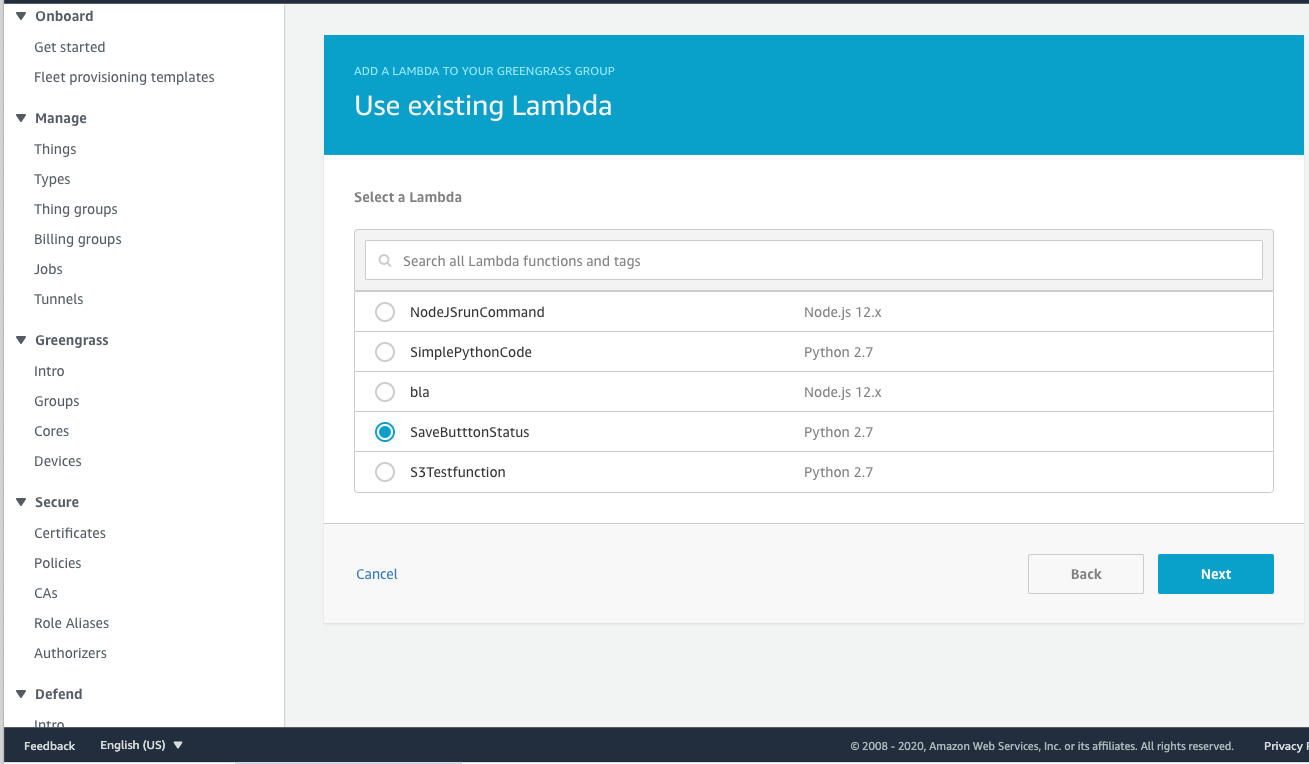Open the Thing groups page
Image resolution: width=1309 pixels, height=764 pixels.
pos(75,208)
